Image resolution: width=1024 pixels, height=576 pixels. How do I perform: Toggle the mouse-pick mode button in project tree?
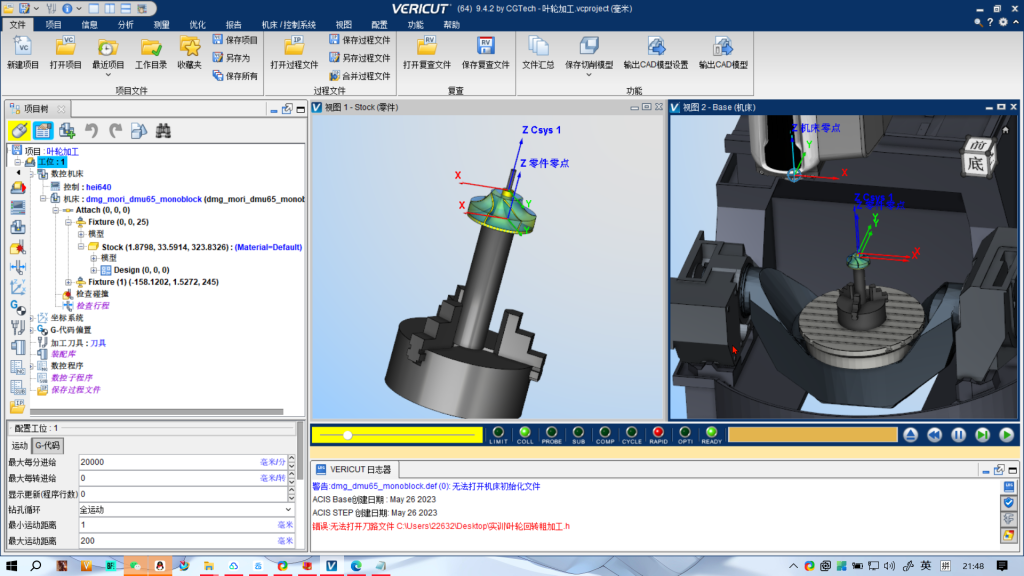19,131
